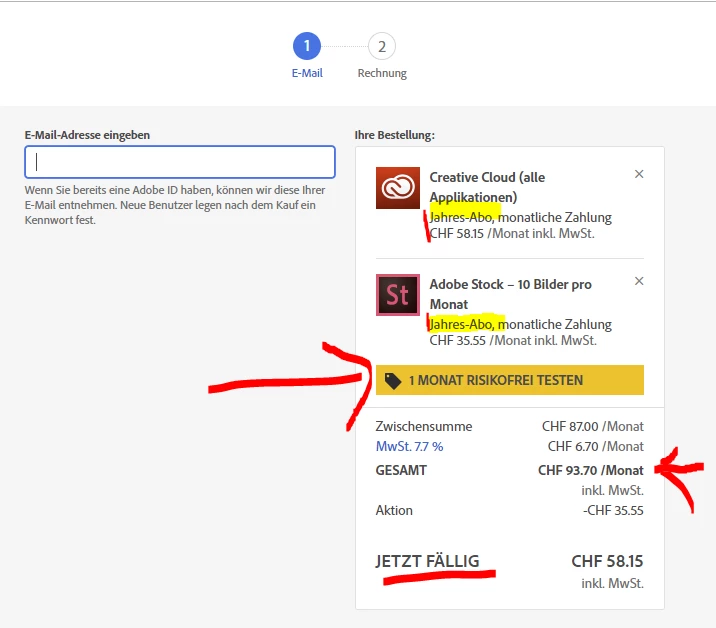The height and width of the screenshot is (628, 716).
Task: Click the price tag icon in promo banner
Action: tap(393, 380)
